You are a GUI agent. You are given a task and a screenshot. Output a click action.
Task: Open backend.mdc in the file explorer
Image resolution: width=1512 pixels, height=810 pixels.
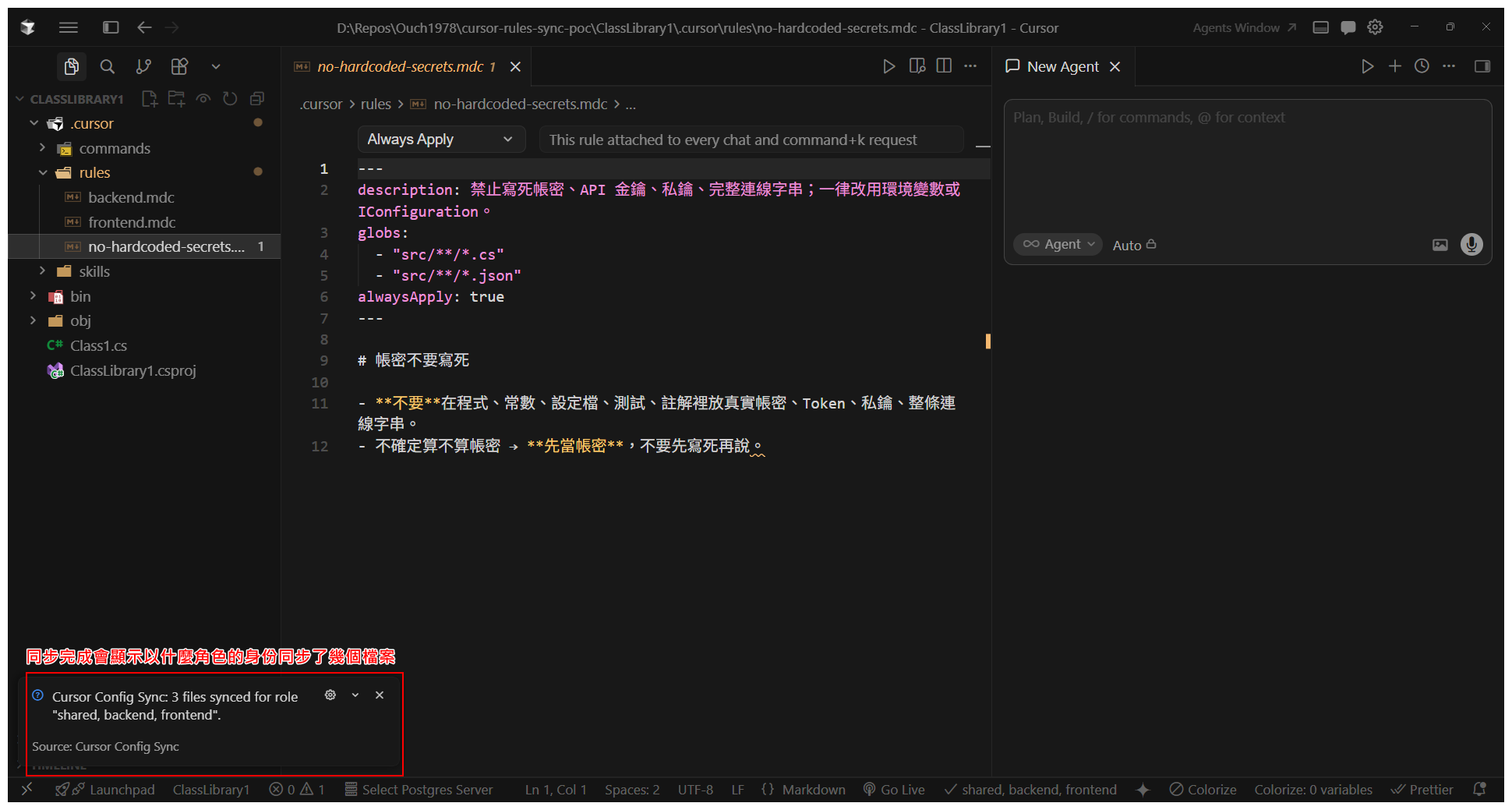click(x=131, y=197)
